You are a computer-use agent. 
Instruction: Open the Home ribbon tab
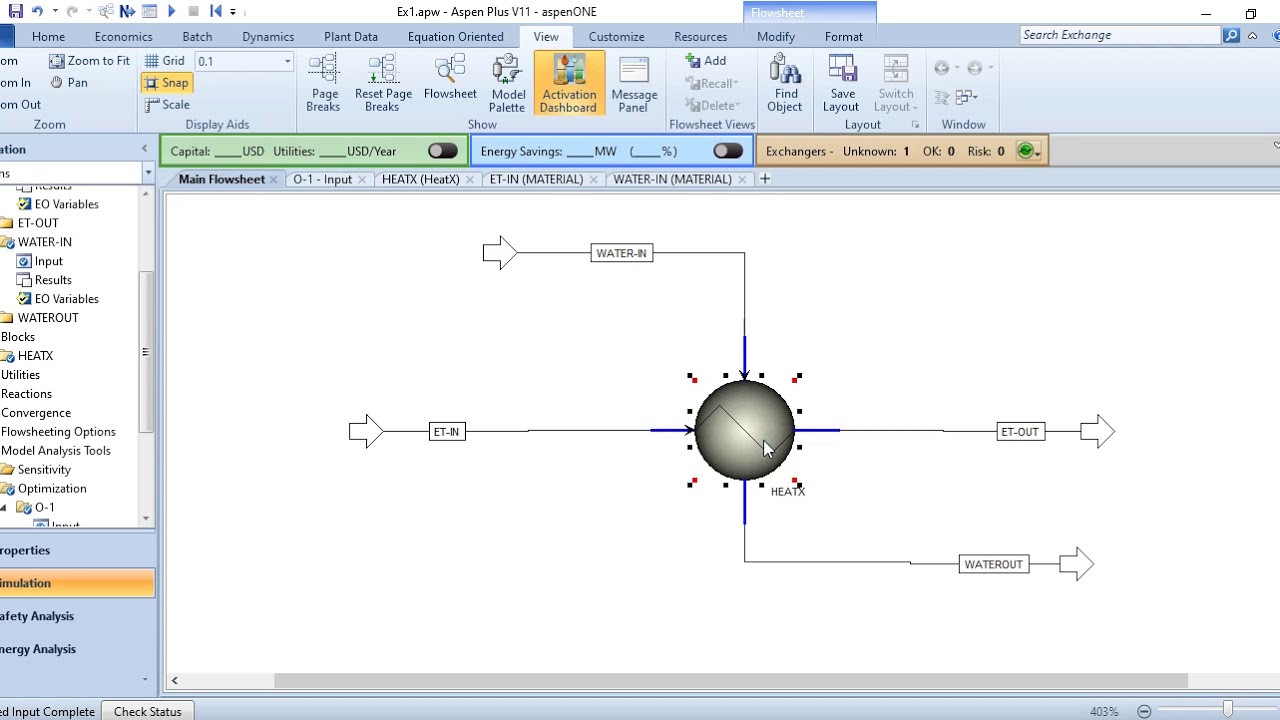(x=48, y=37)
